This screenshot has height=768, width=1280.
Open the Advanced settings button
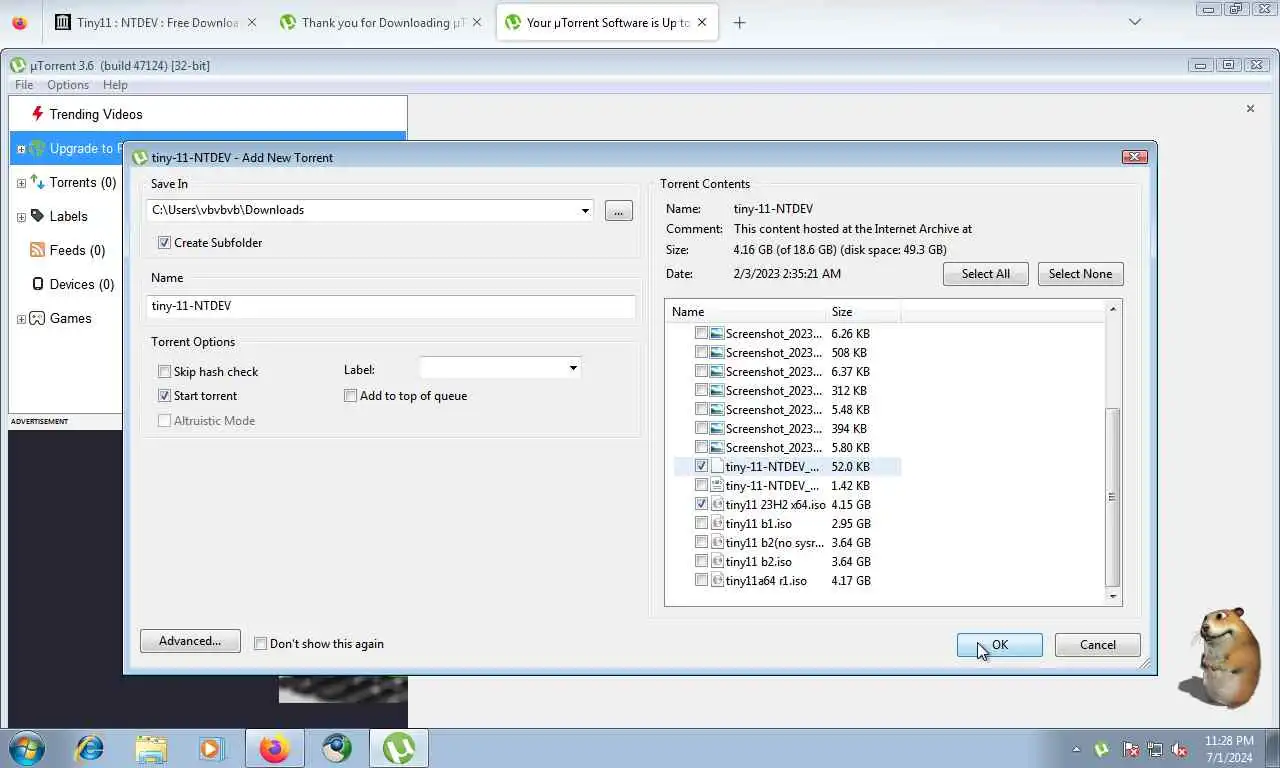coord(190,641)
